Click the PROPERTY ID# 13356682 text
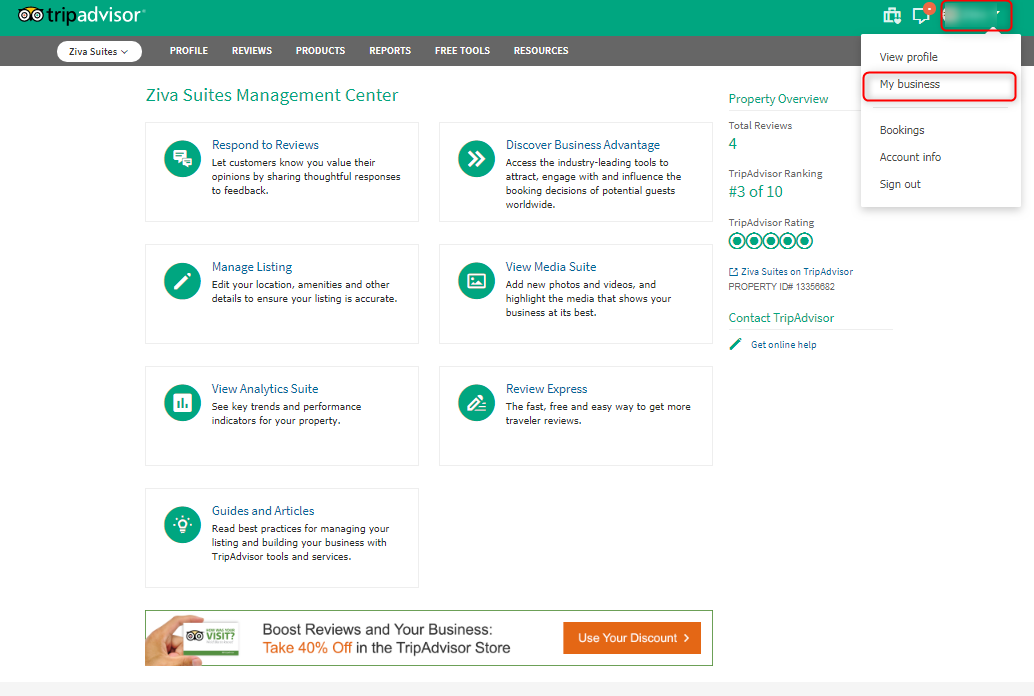Viewport: 1034px width, 696px height. pos(781,287)
